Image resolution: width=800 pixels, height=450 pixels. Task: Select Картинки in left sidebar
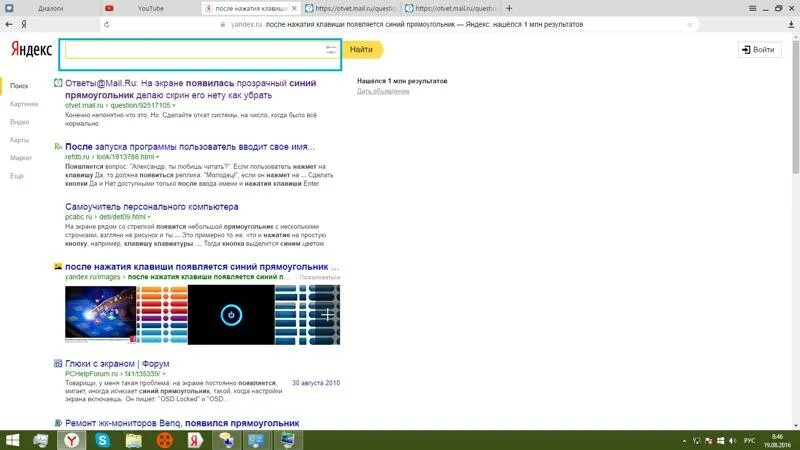pyautogui.click(x=23, y=104)
